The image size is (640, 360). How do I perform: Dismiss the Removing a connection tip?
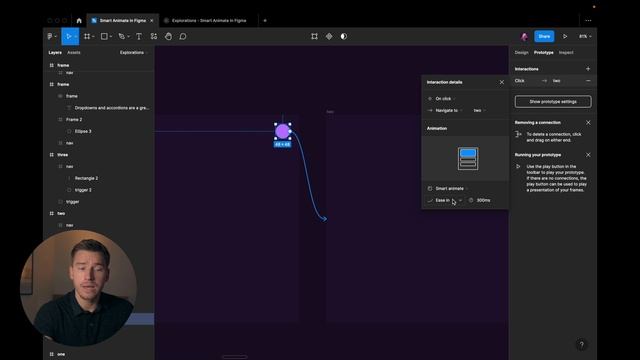588,122
